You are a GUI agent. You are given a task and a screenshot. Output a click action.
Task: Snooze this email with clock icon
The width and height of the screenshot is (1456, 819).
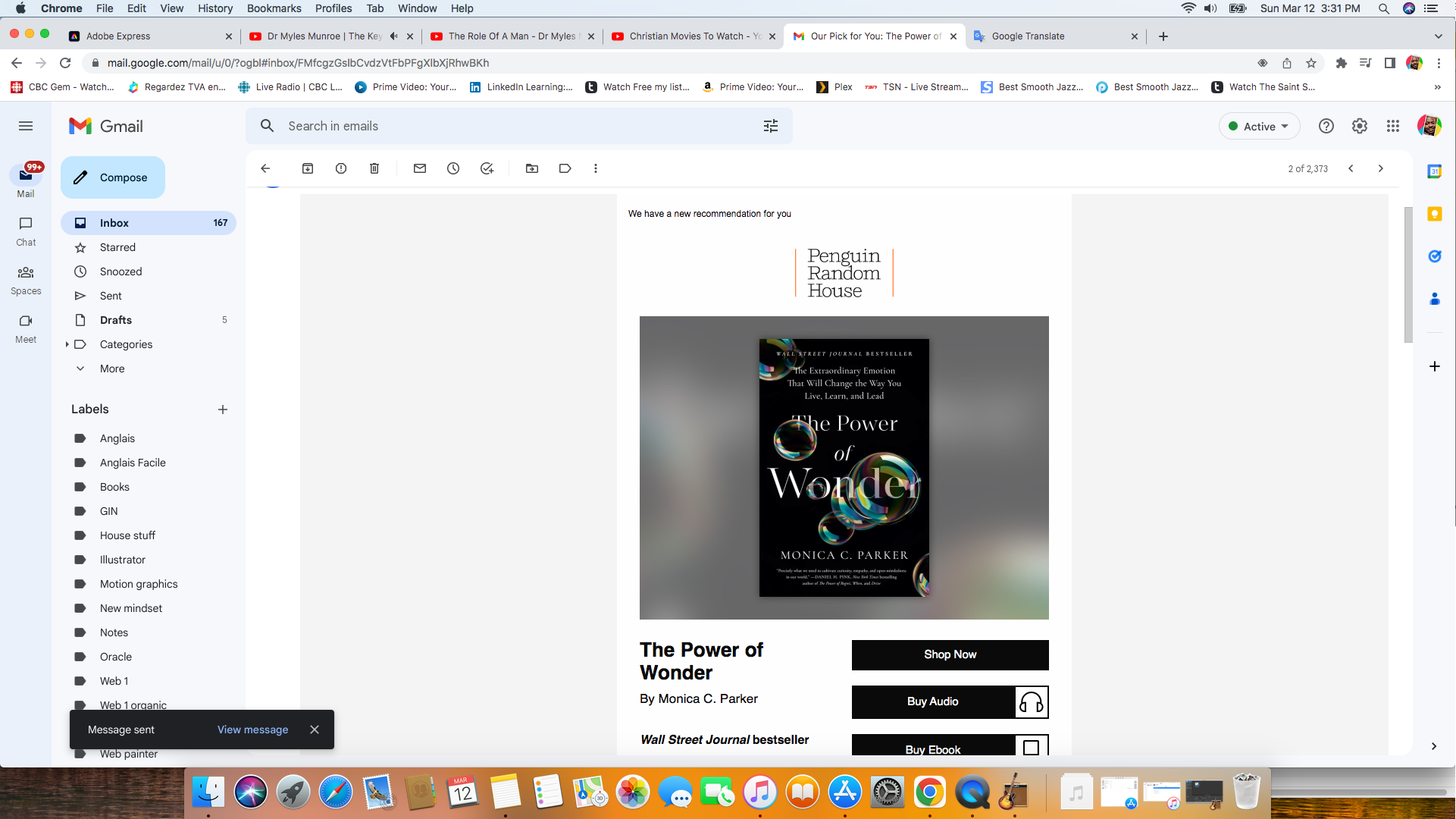(453, 168)
